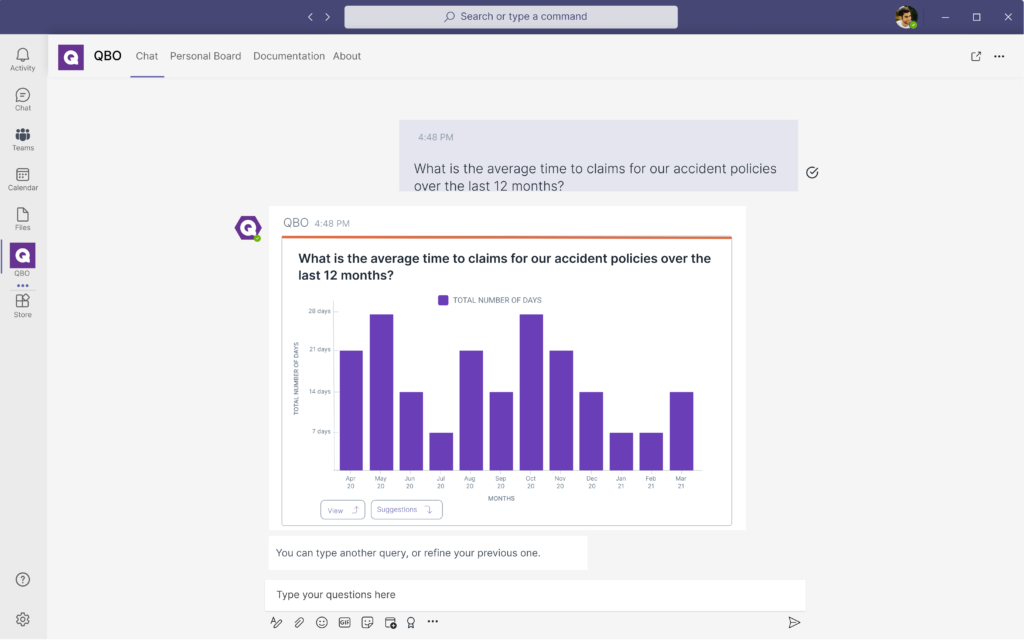Switch to the Personal Board tab

pos(205,57)
